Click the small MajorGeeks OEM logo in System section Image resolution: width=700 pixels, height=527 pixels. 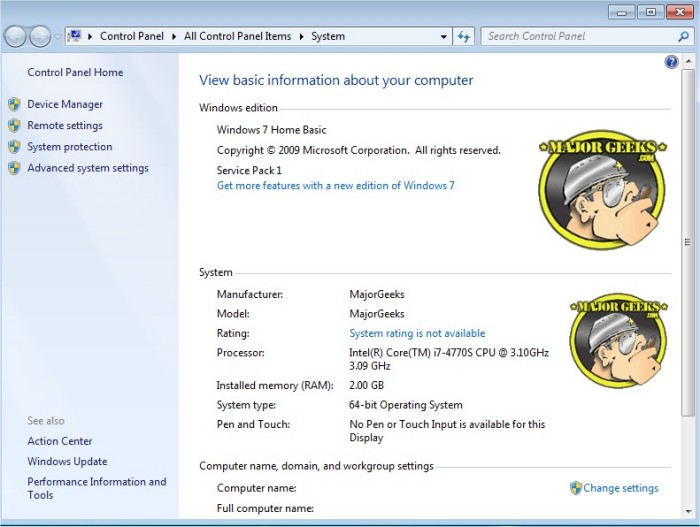tap(618, 340)
